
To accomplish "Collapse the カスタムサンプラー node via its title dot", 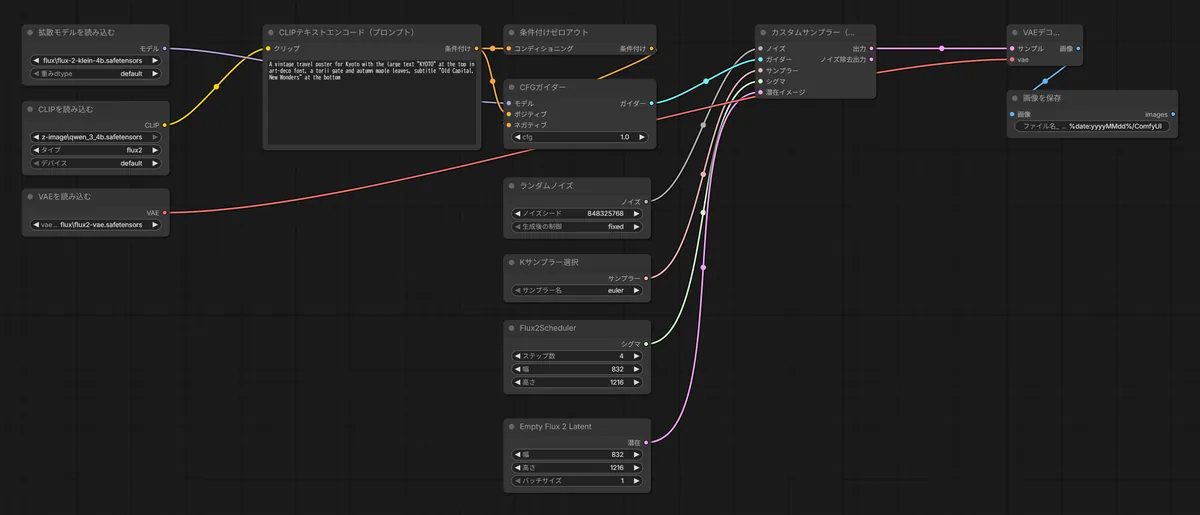I will pos(763,33).
